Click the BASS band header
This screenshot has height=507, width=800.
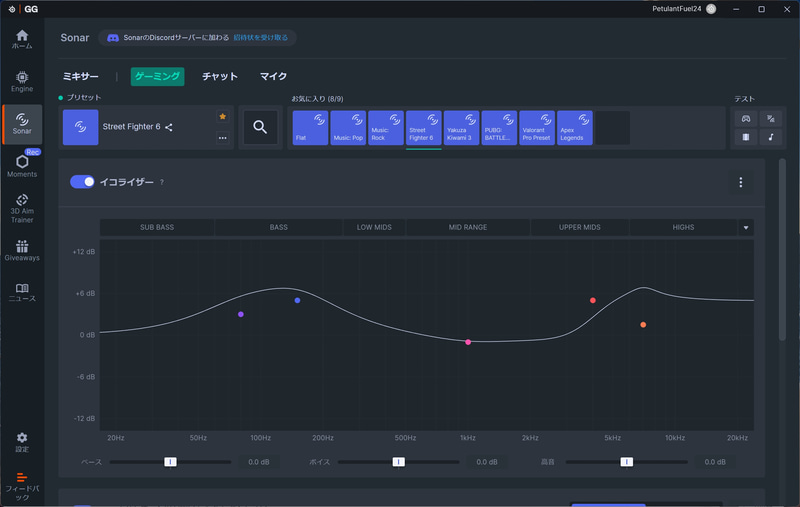coord(279,227)
